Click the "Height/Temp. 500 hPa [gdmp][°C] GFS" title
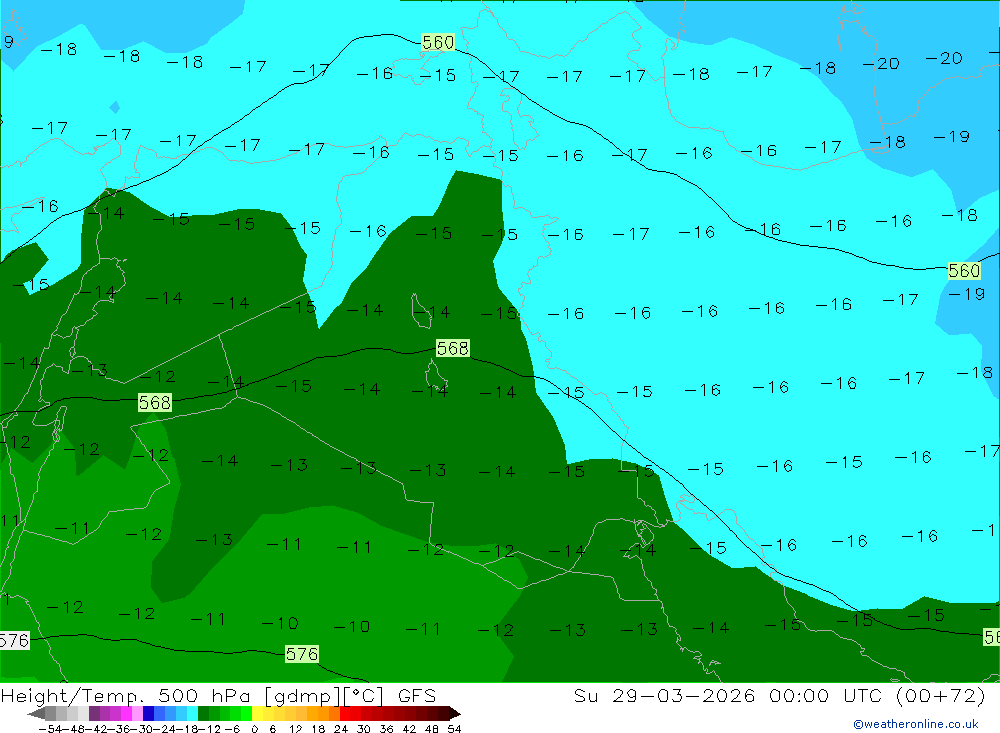 (218, 695)
